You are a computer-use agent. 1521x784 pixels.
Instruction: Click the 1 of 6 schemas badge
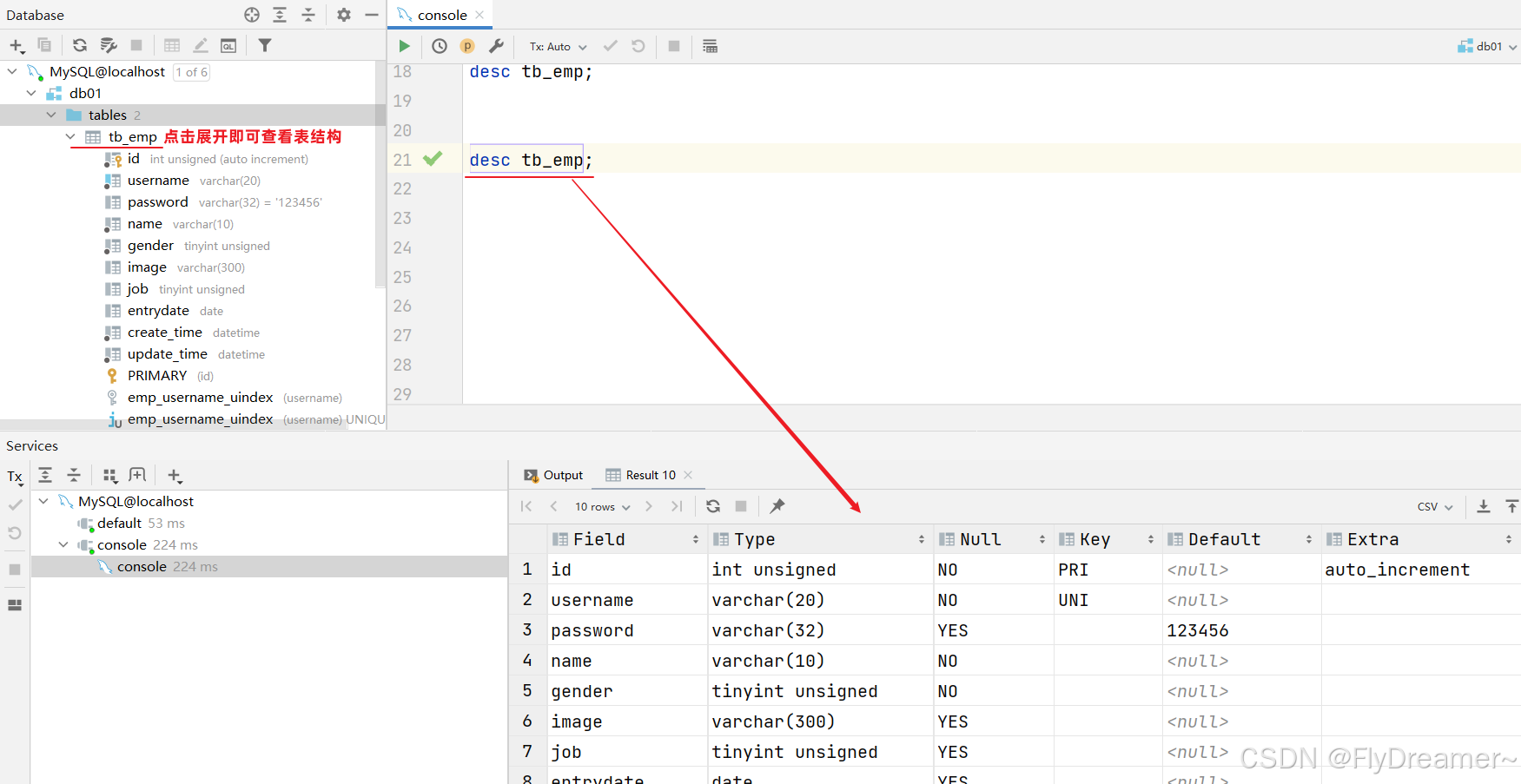pos(191,72)
